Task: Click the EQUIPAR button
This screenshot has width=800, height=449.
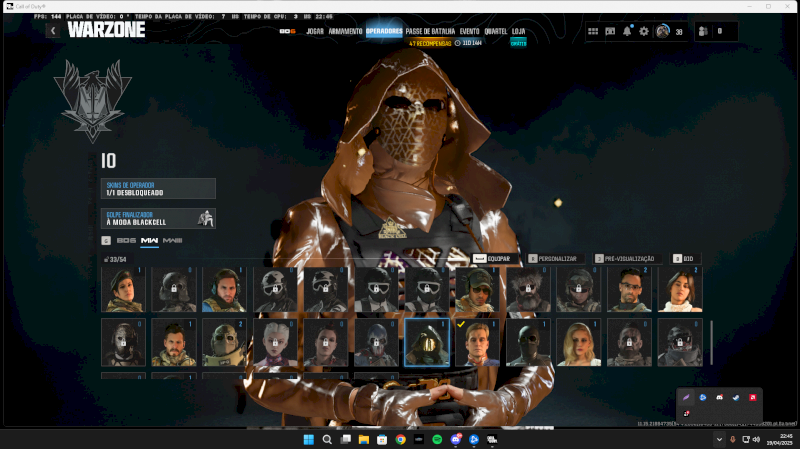Action: pyautogui.click(x=492, y=259)
